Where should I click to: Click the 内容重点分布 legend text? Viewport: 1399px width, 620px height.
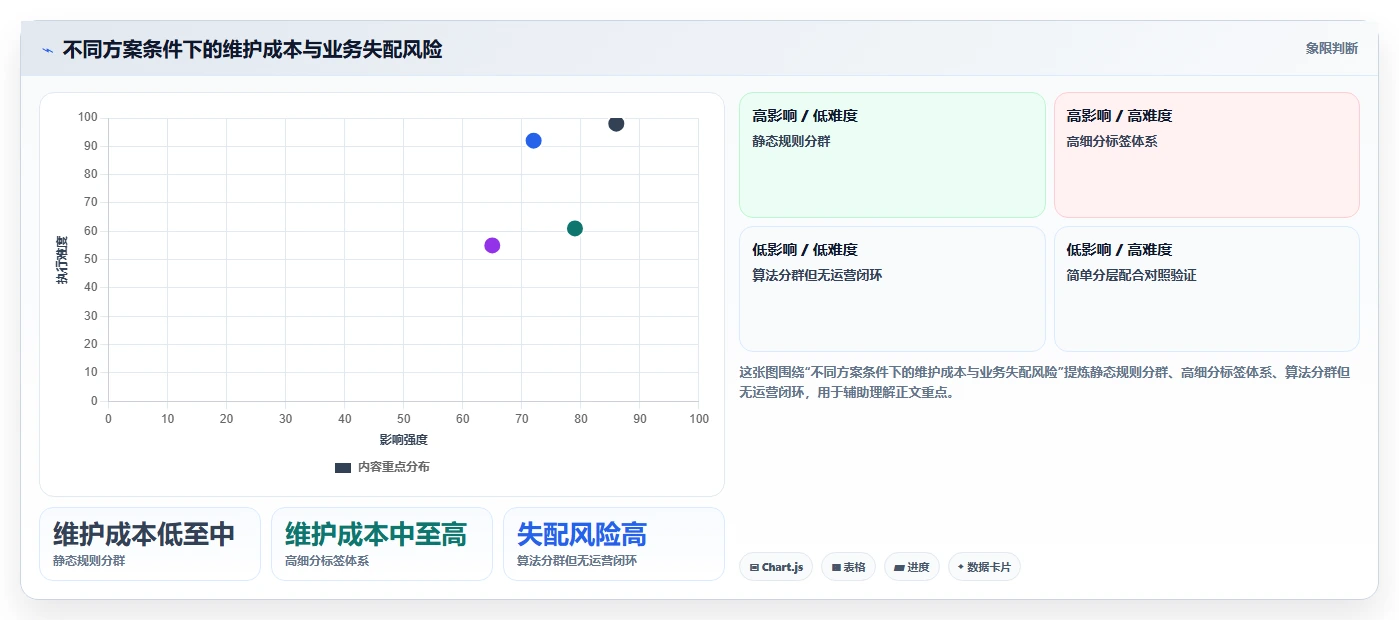pyautogui.click(x=394, y=467)
